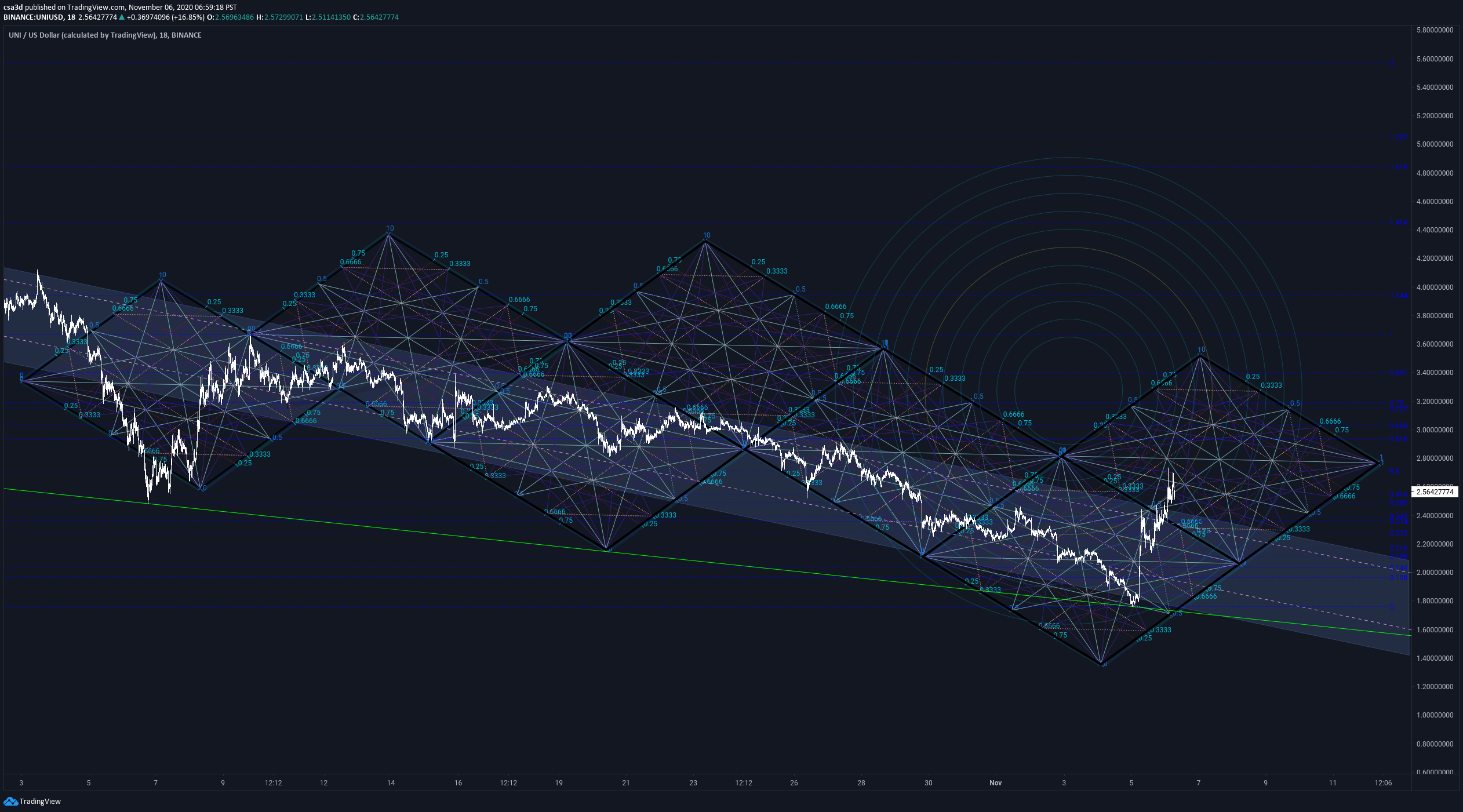Click the 4.20000000 price axis label
Screen dimensions: 1463x812
[x=1435, y=258]
